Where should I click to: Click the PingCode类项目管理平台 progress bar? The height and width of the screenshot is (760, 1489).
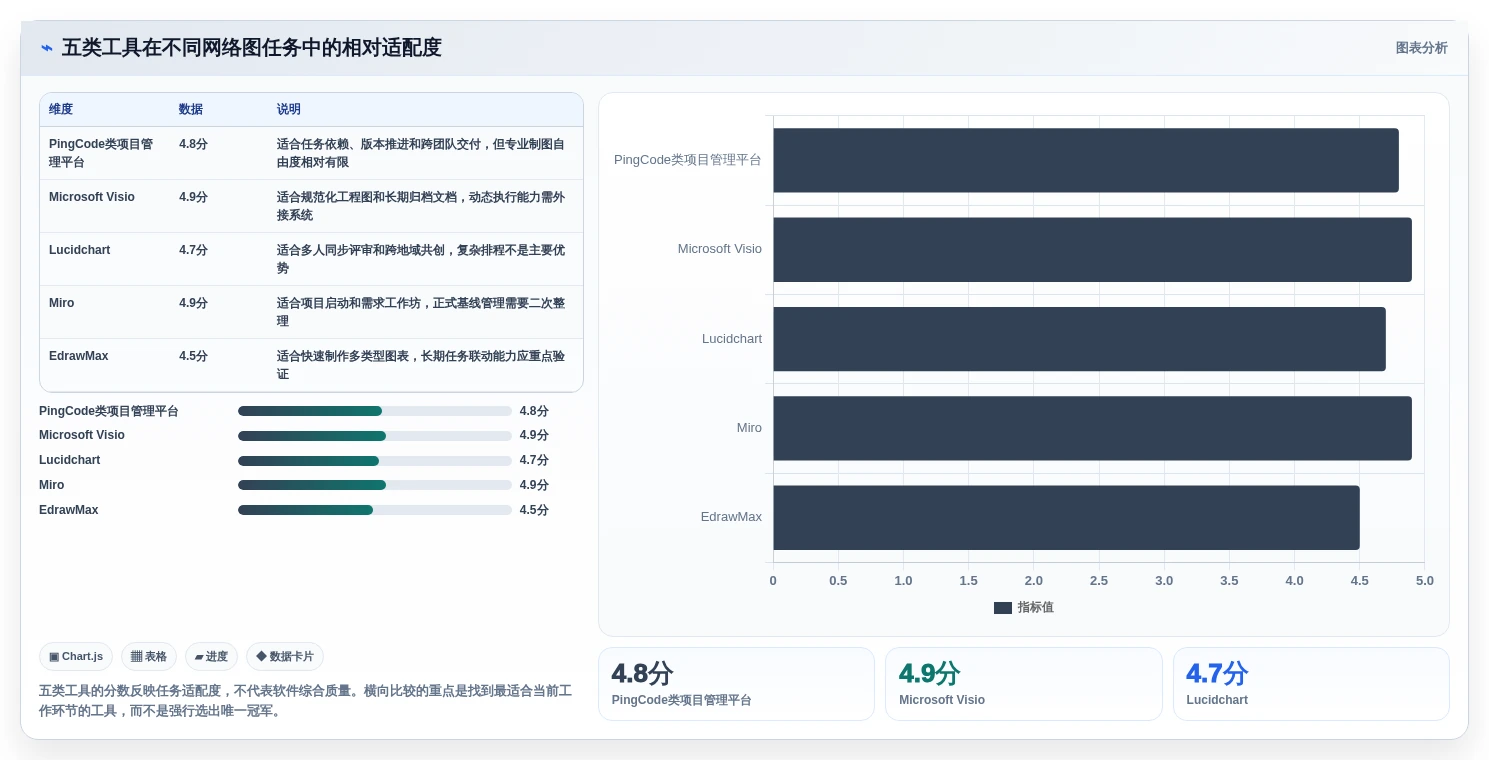[375, 411]
